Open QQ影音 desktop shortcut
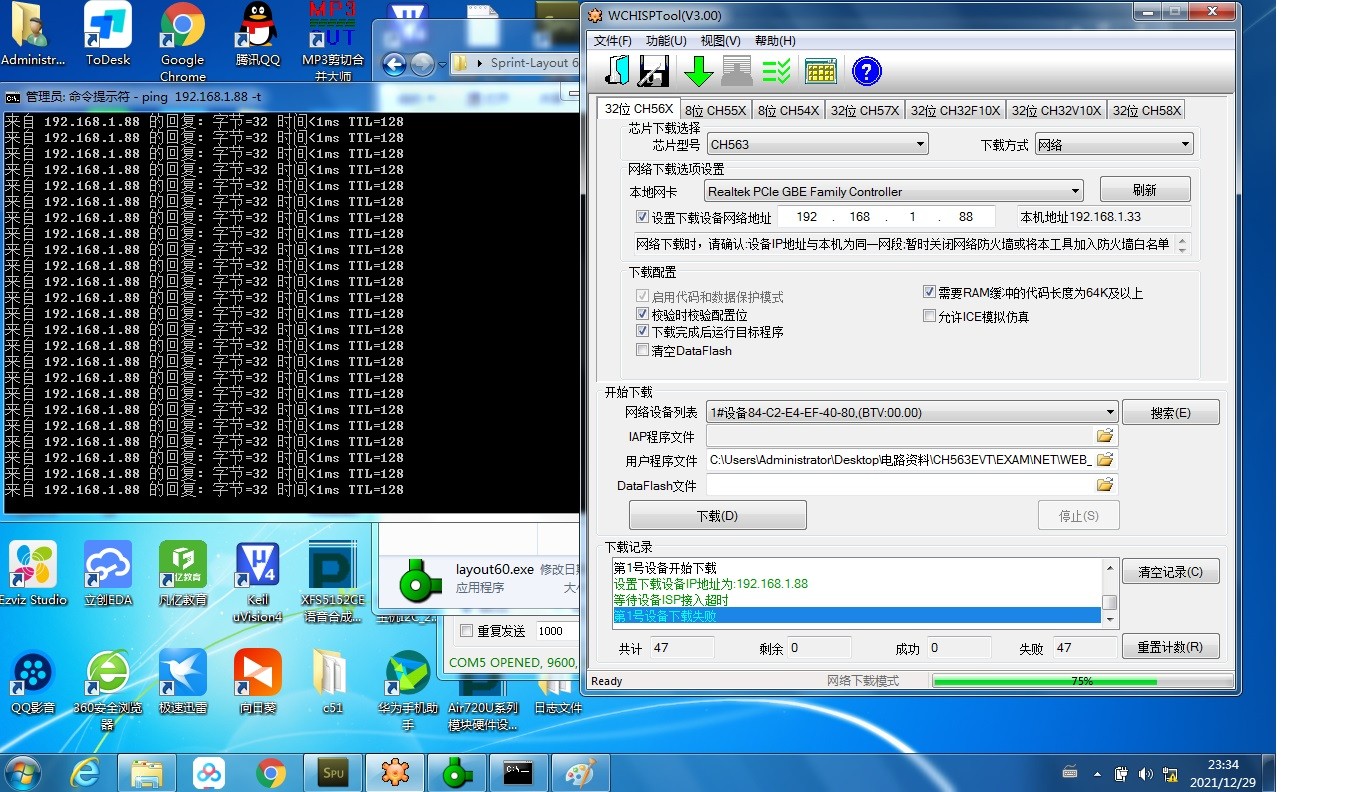 (33, 682)
